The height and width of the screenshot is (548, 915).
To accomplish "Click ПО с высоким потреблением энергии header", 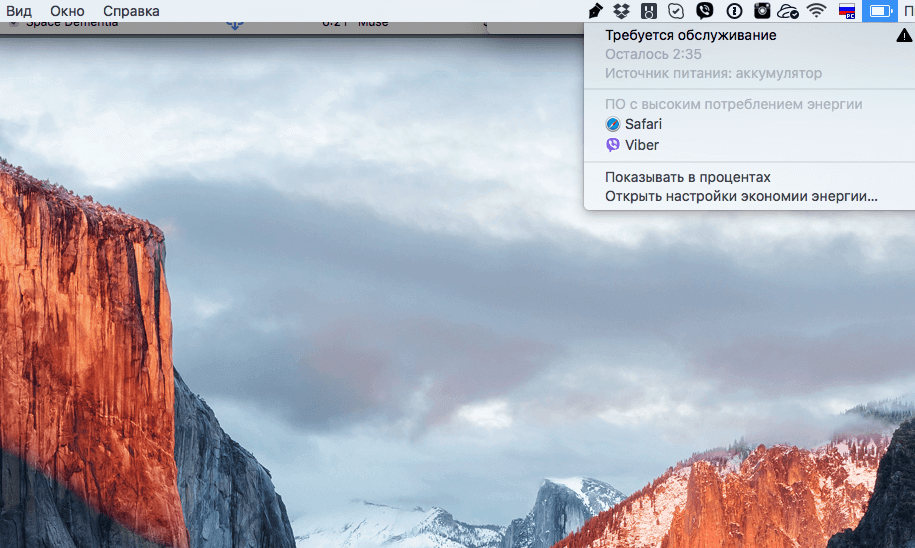I will [734, 104].
